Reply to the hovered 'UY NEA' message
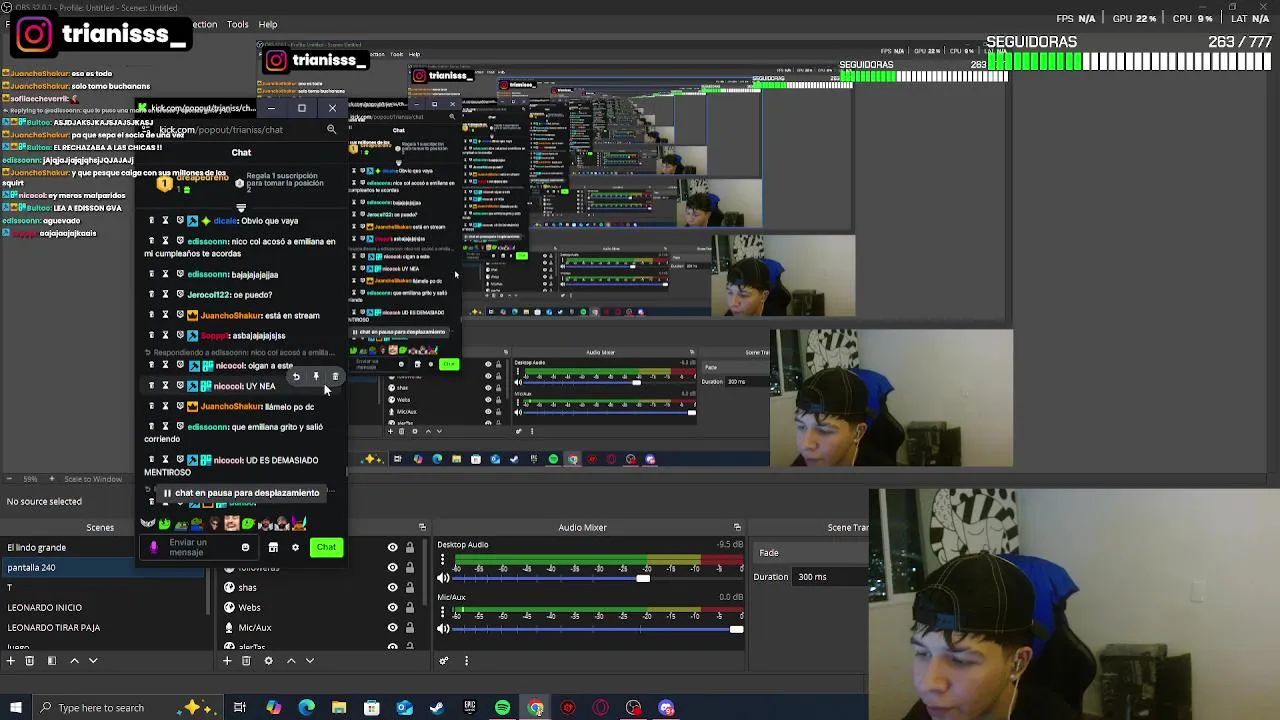Screen dimensions: 1280x720 click(296, 377)
